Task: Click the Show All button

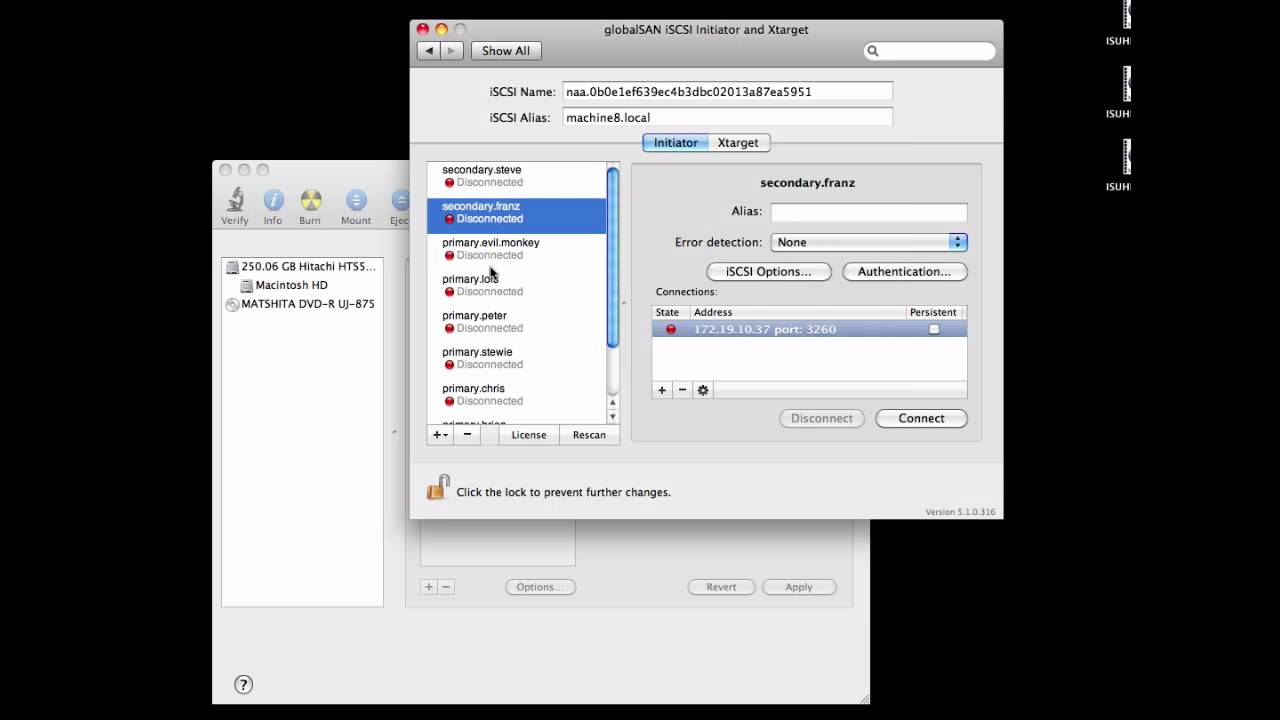Action: pyautogui.click(x=506, y=51)
